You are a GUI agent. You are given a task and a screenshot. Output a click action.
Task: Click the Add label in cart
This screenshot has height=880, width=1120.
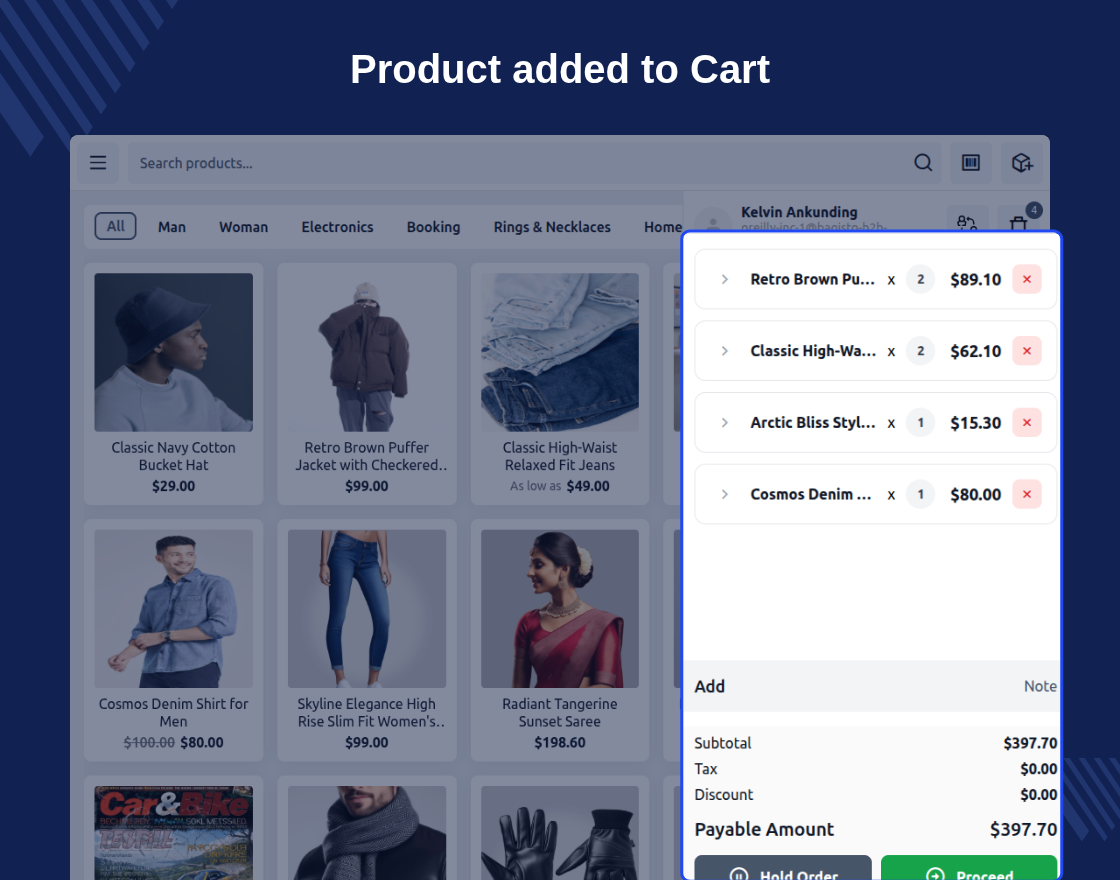coord(709,686)
